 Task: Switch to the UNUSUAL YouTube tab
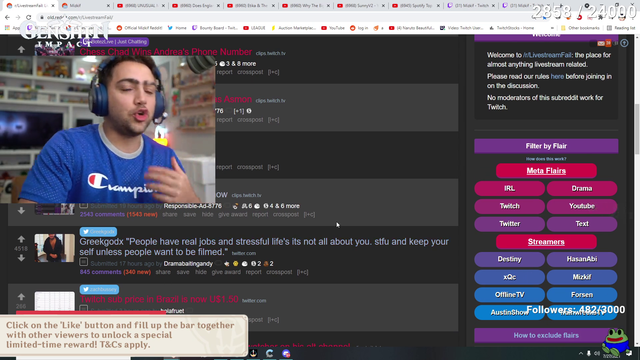[140, 6]
